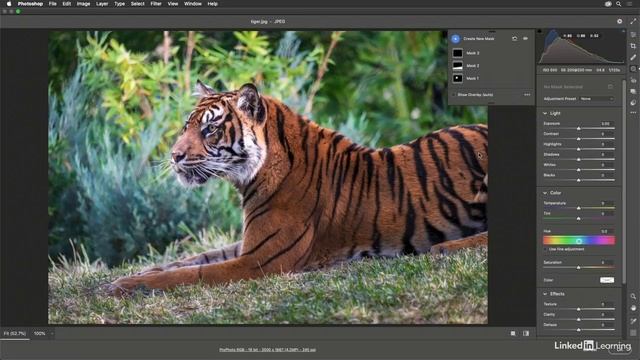The image size is (640, 360).
Task: Click the Saturation slider handle
Action: click(x=579, y=267)
